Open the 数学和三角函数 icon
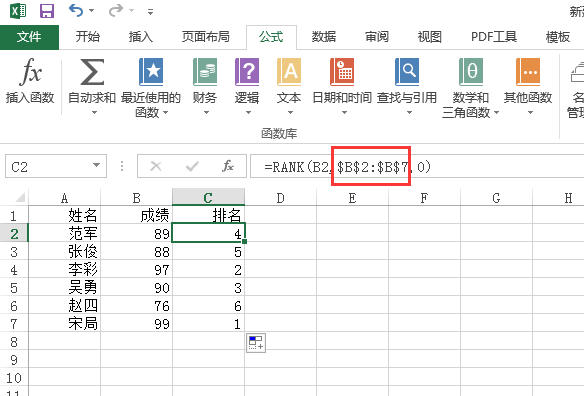This screenshot has width=584, height=396. (470, 72)
